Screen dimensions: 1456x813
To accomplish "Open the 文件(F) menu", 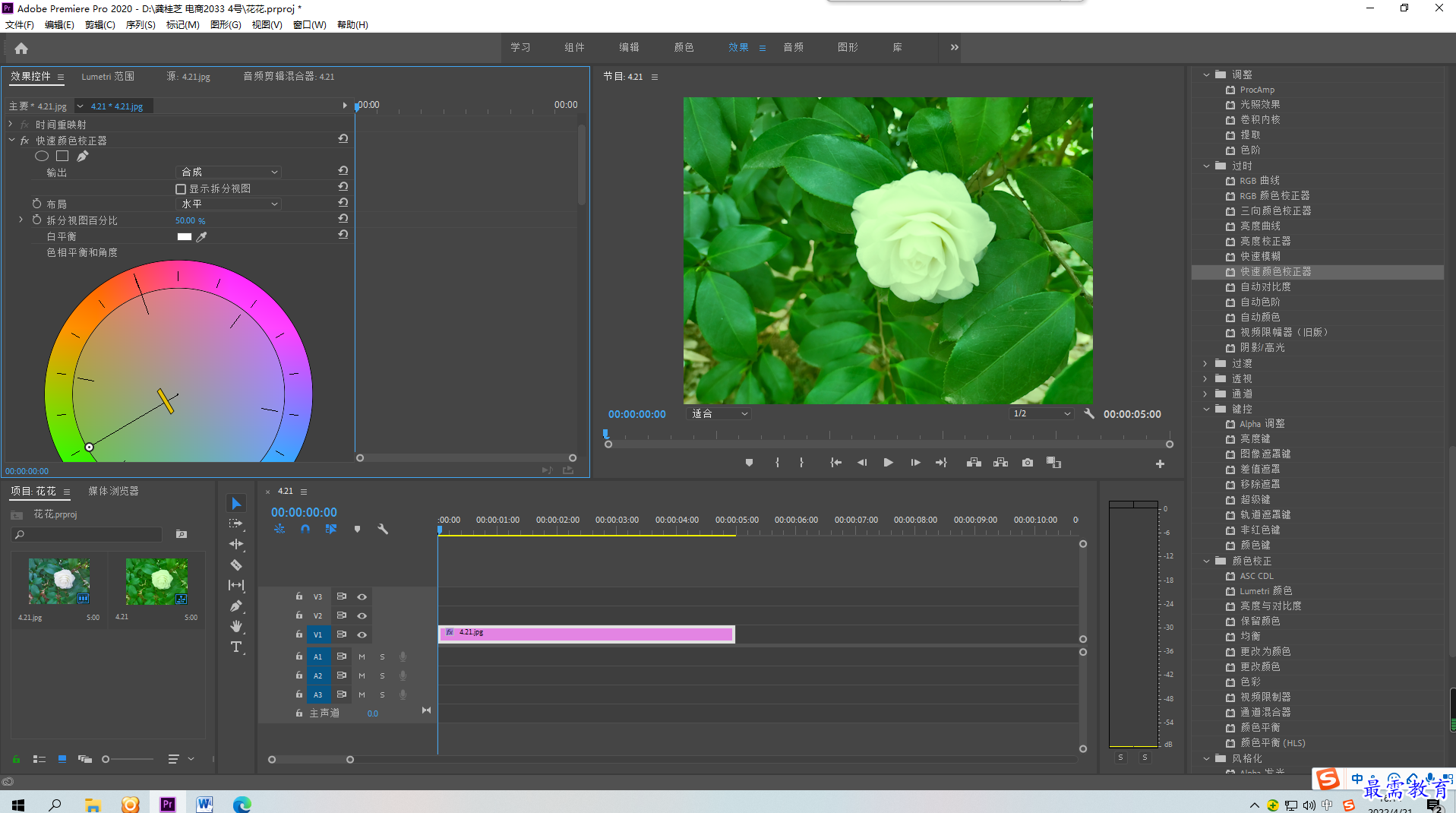I will (x=20, y=25).
